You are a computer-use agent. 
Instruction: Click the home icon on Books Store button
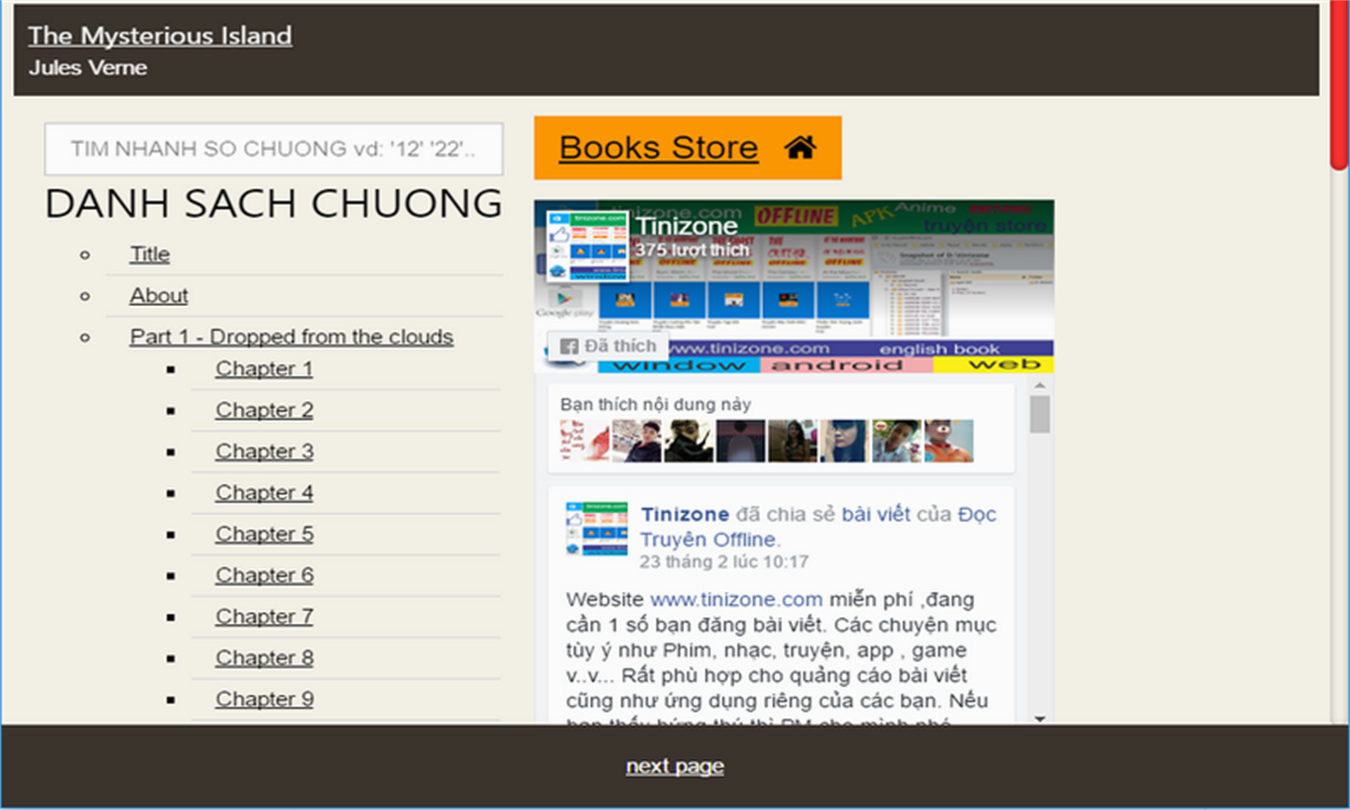click(x=800, y=148)
